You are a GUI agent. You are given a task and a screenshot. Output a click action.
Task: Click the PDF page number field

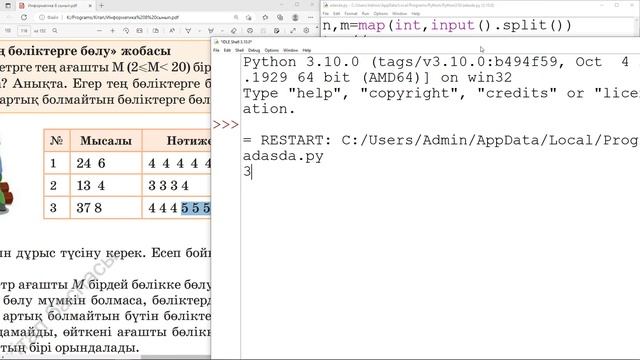pos(24,31)
